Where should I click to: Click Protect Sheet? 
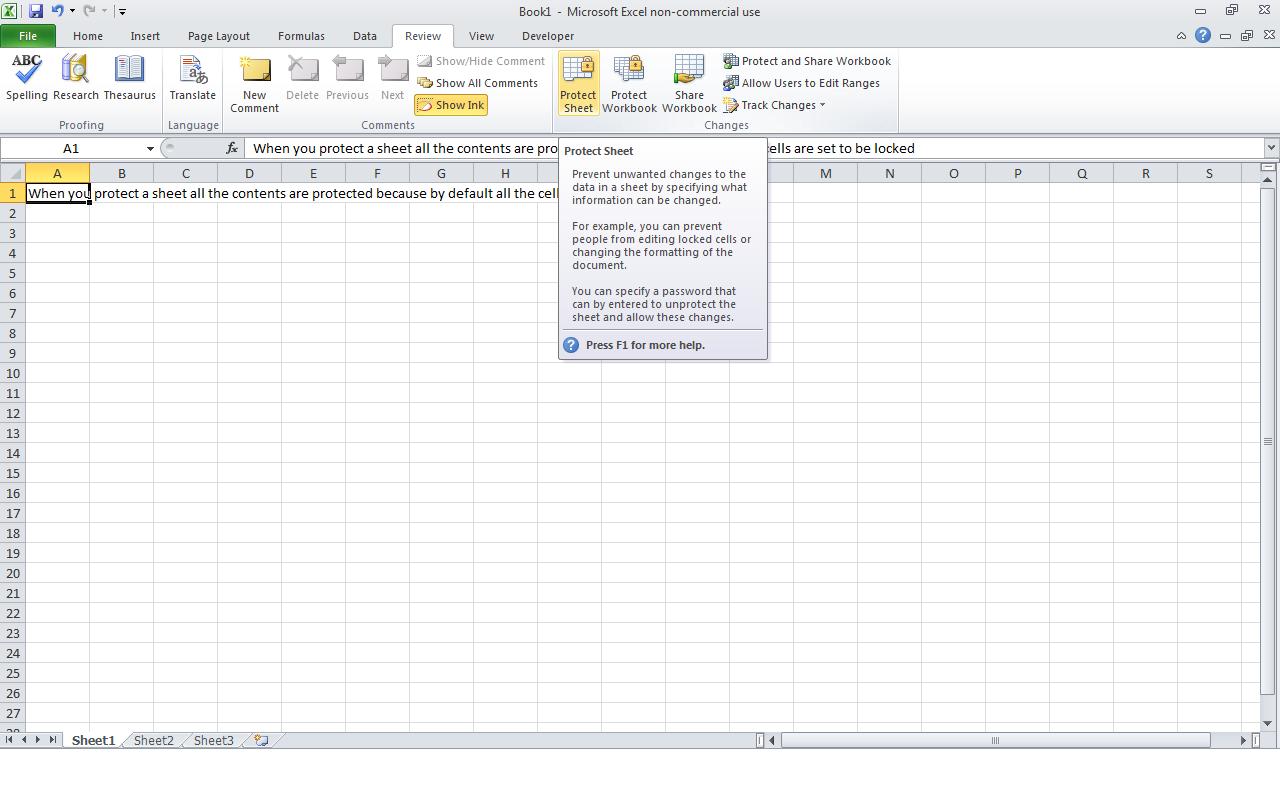577,82
